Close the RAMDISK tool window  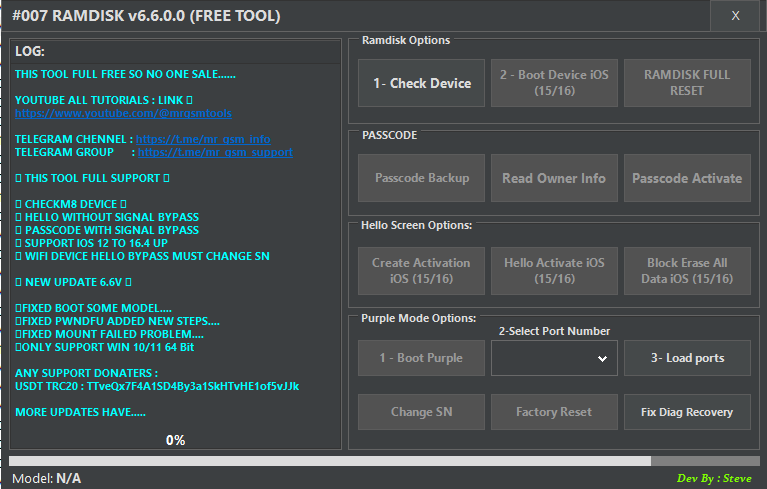[735, 16]
